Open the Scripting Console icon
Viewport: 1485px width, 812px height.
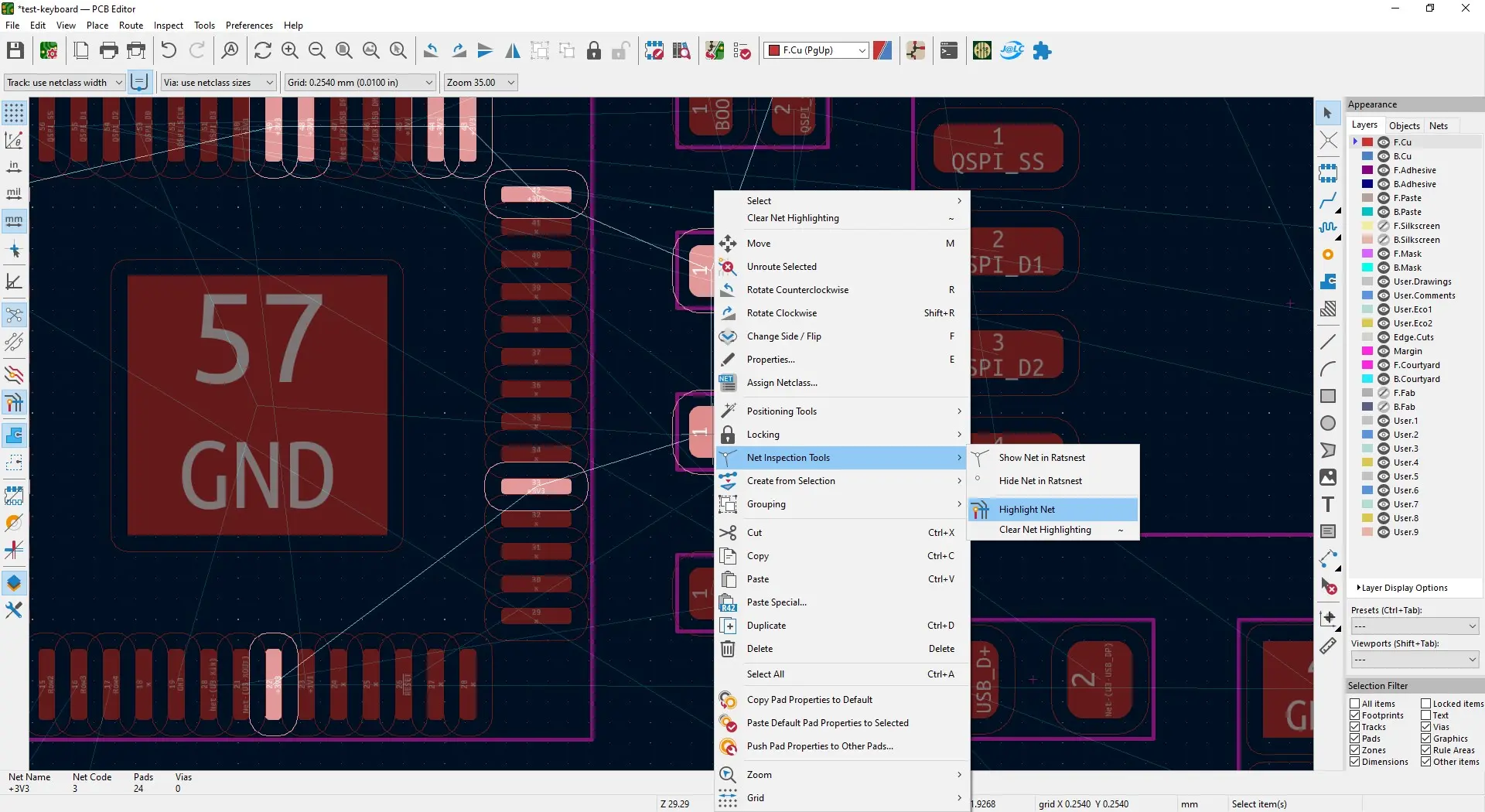tap(949, 51)
